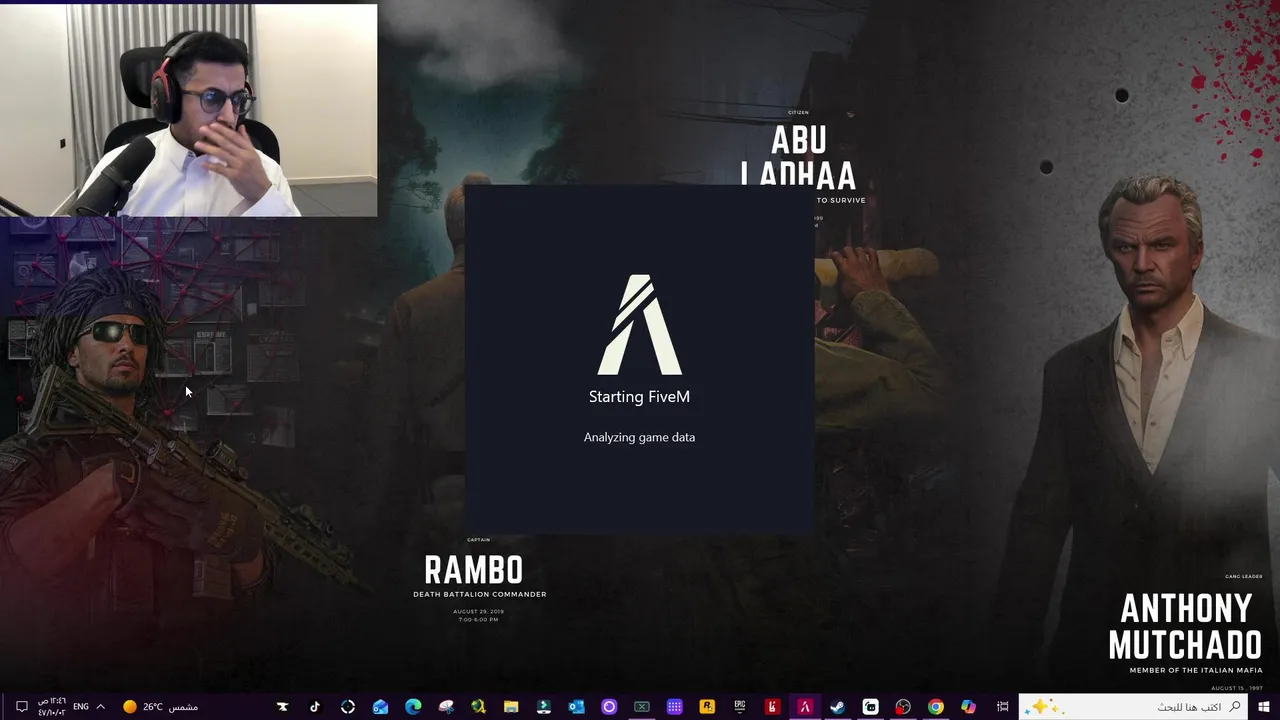Click the taskbar search box
This screenshot has width=1280, height=720.
click(1134, 706)
